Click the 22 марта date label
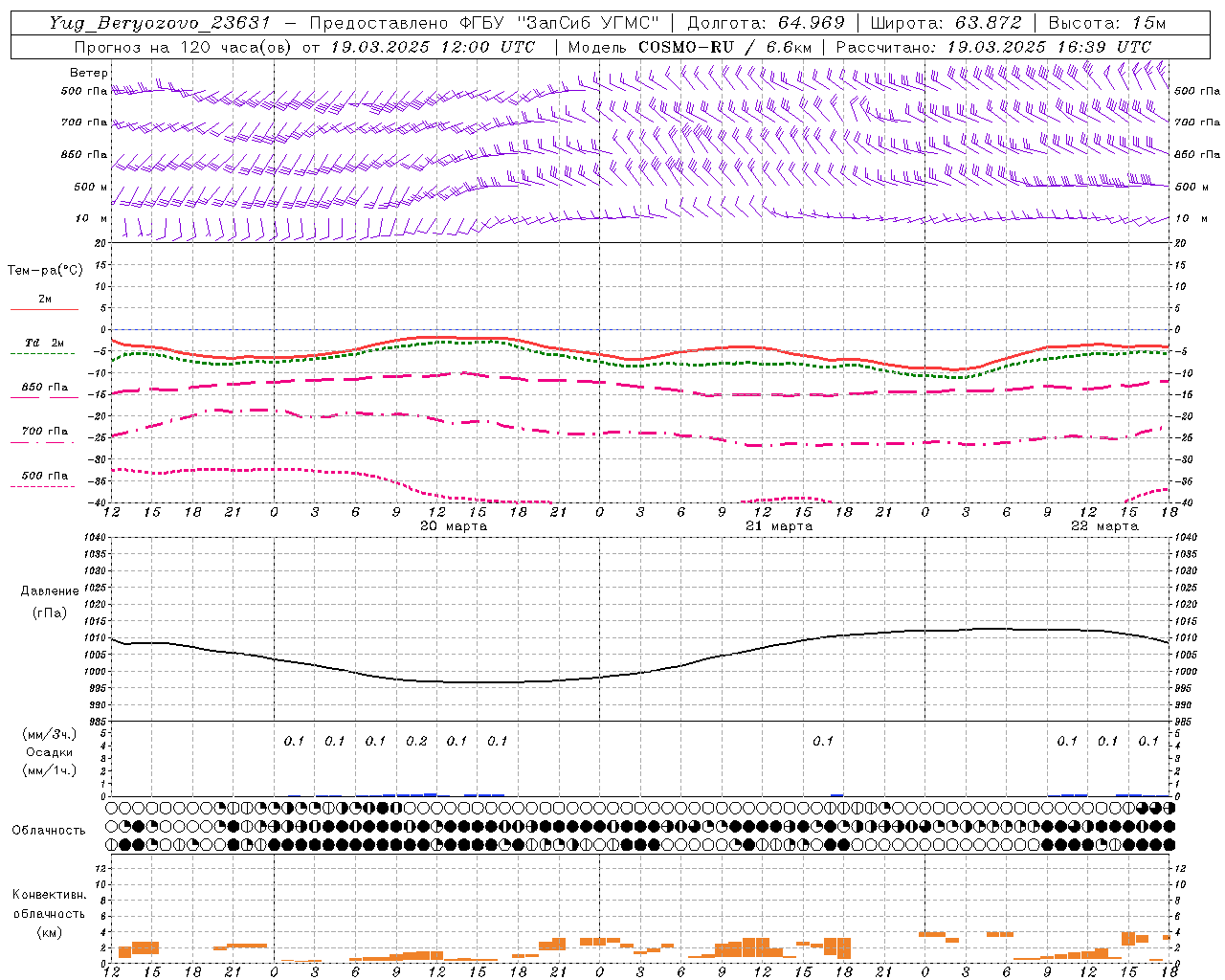 1104,526
